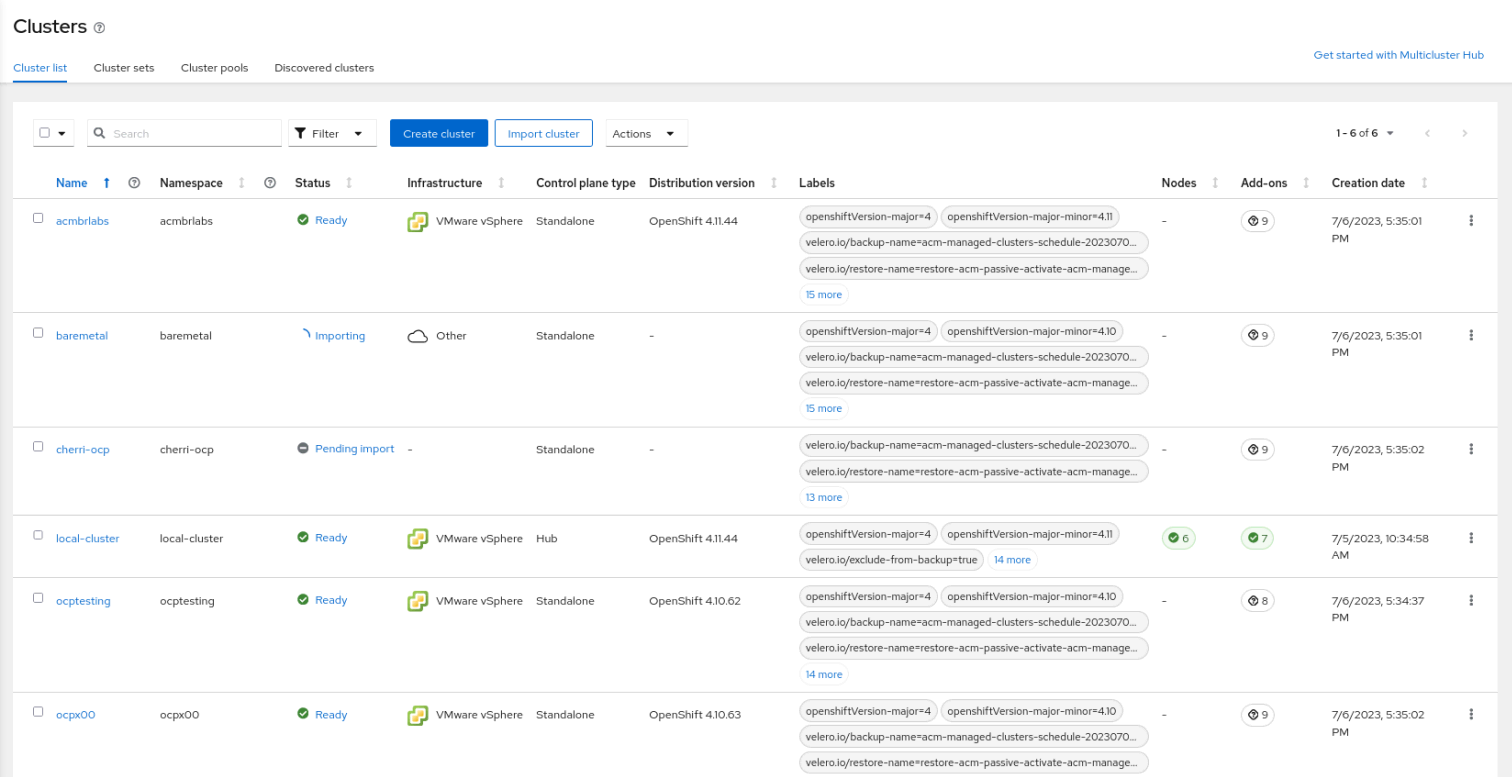This screenshot has height=777, width=1512.
Task: Click the cloud icon in baremetal's Infrastructure column
Action: point(417,335)
